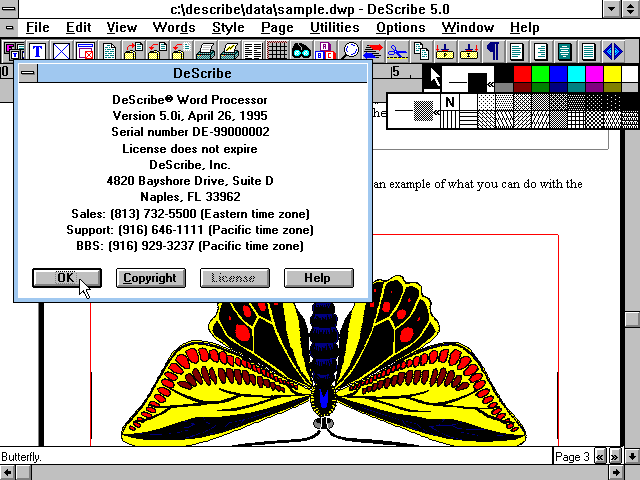Click the binoculars find icon

click(301, 51)
